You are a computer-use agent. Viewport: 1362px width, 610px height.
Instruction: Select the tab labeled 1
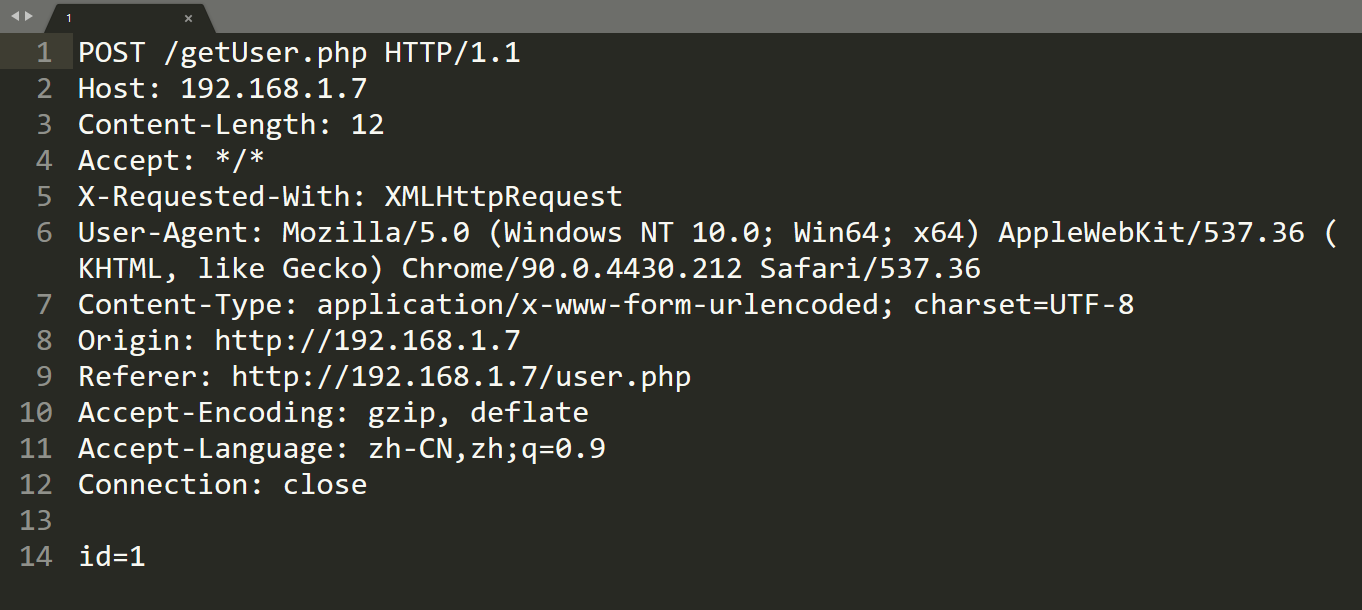tap(68, 17)
